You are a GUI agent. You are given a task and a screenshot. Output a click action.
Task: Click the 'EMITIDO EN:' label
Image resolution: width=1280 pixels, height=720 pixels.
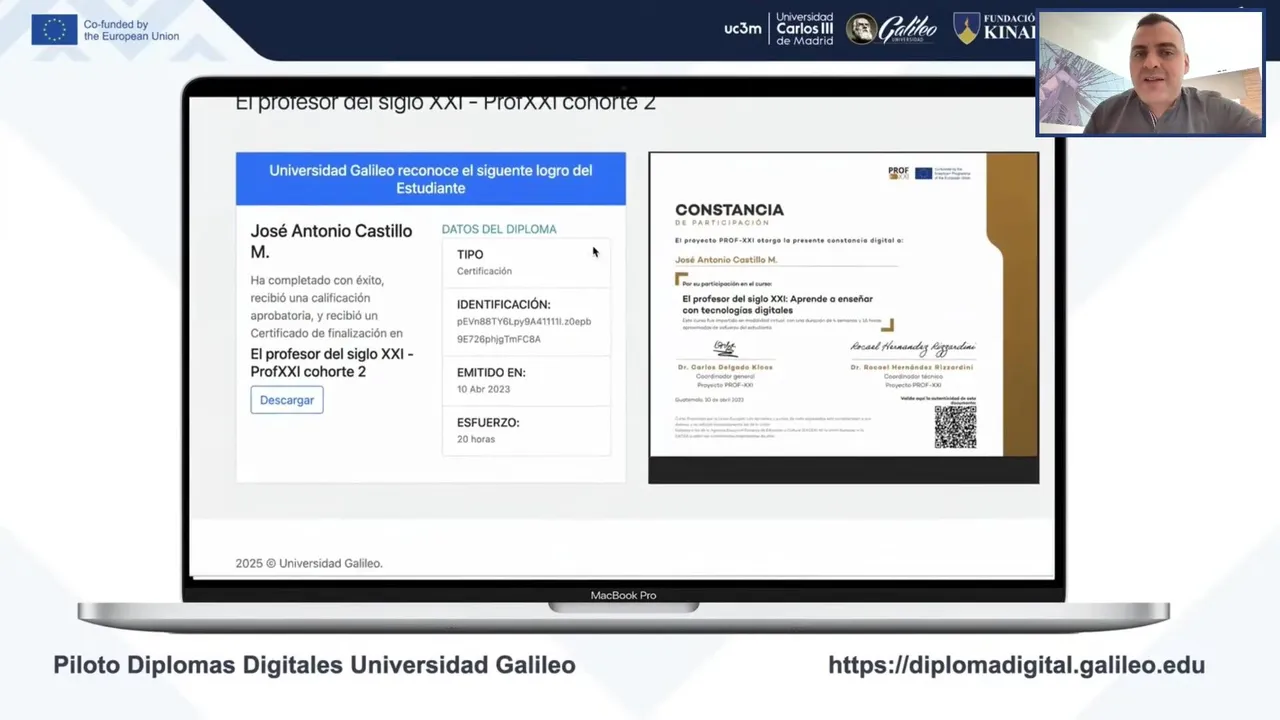pos(491,372)
